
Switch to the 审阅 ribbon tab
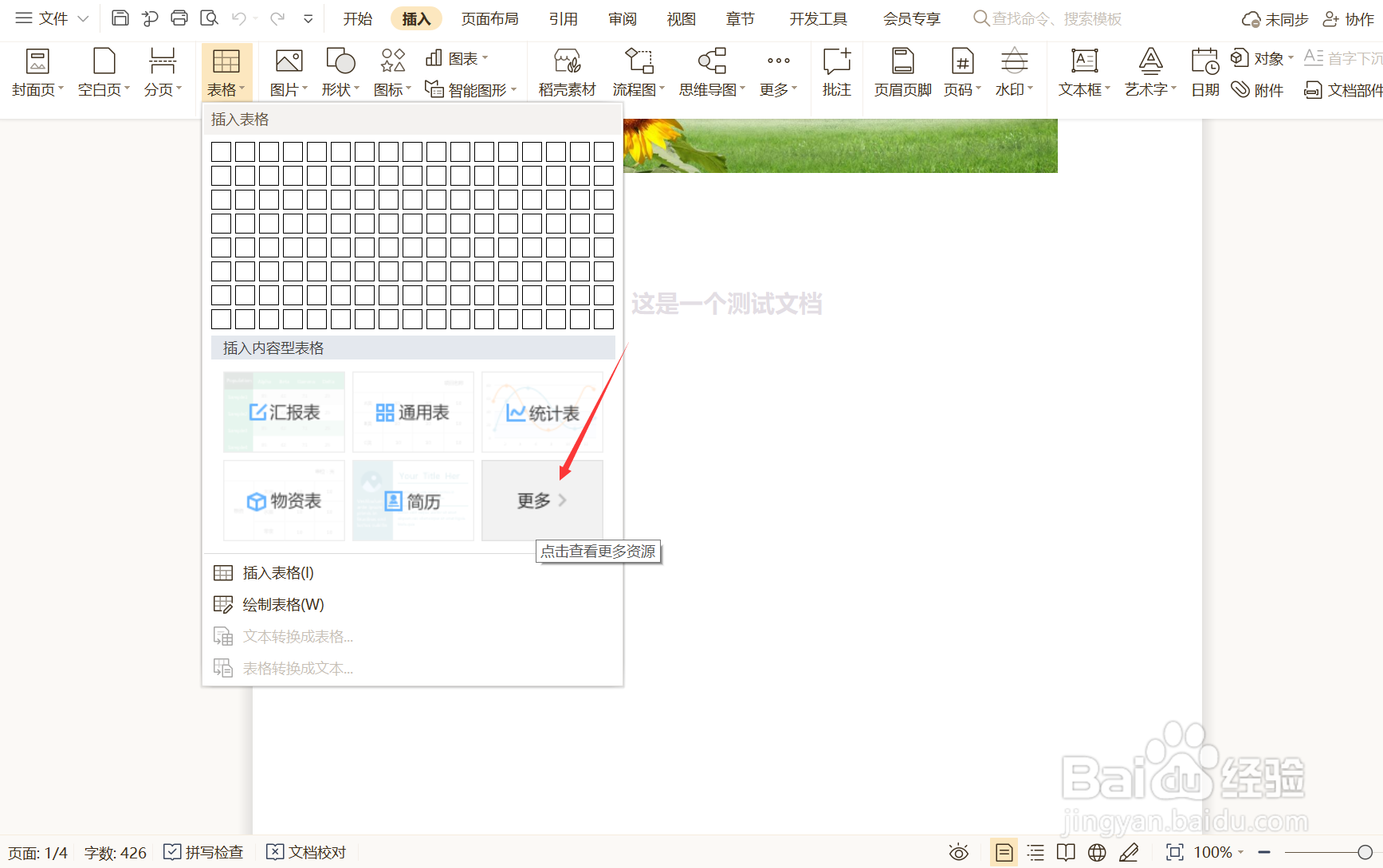621,18
